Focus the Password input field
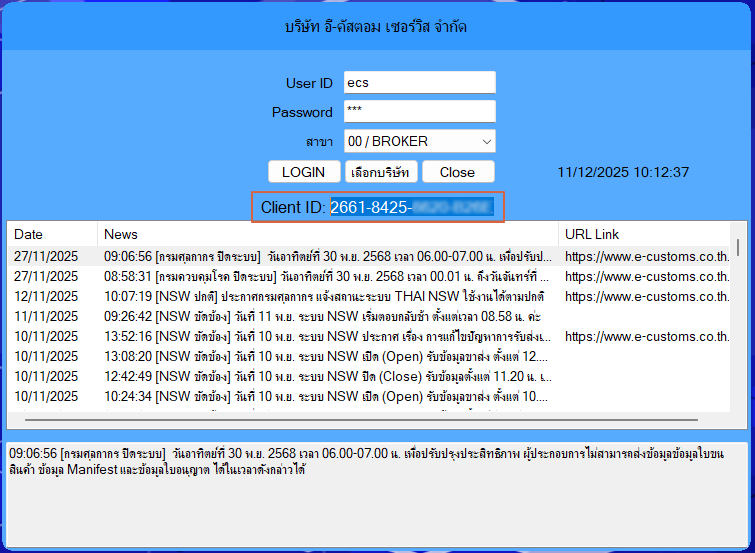 tap(419, 112)
